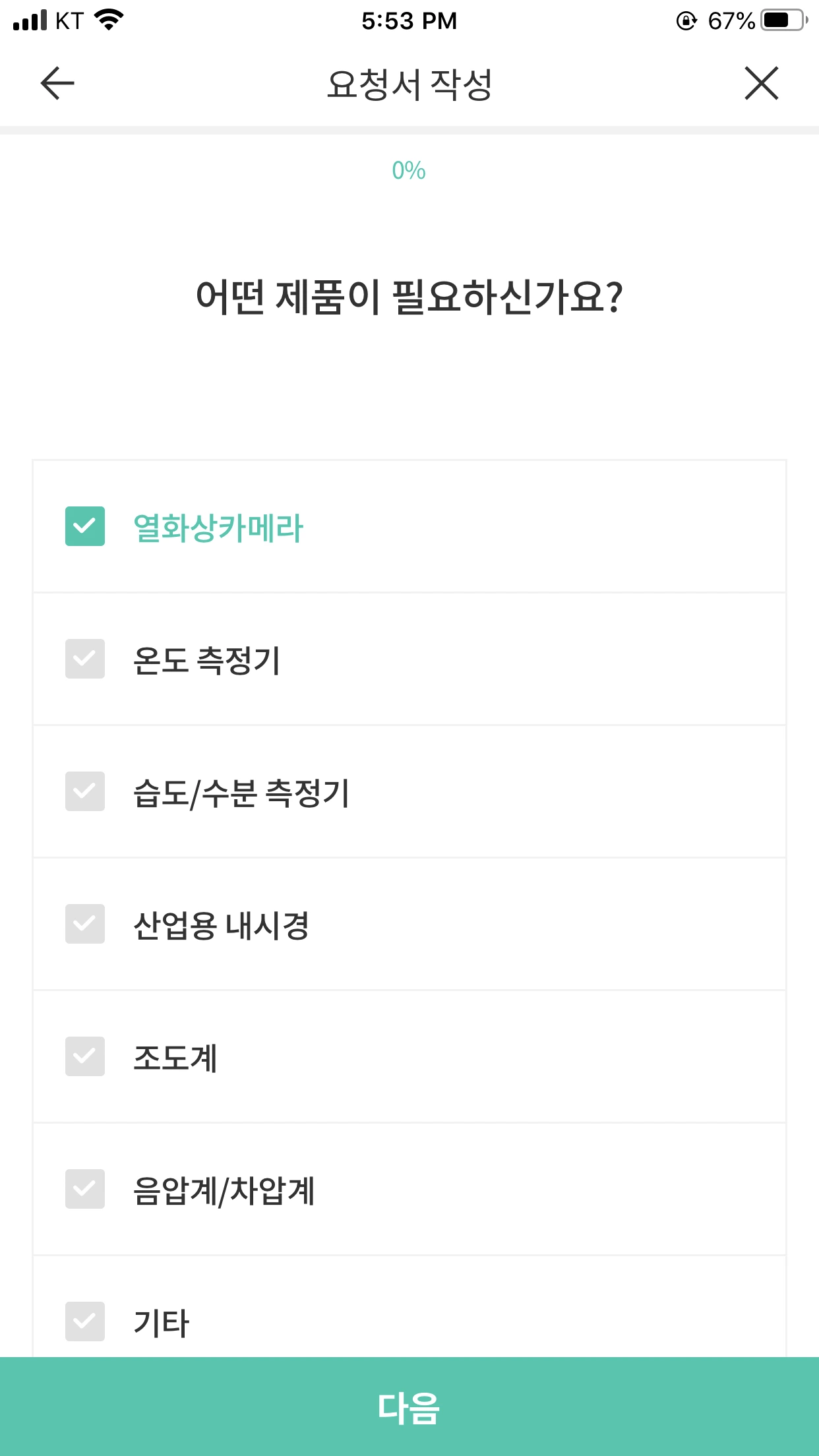Tap the Wi-Fi icon in status bar
This screenshot has height=1456, width=819.
109,20
